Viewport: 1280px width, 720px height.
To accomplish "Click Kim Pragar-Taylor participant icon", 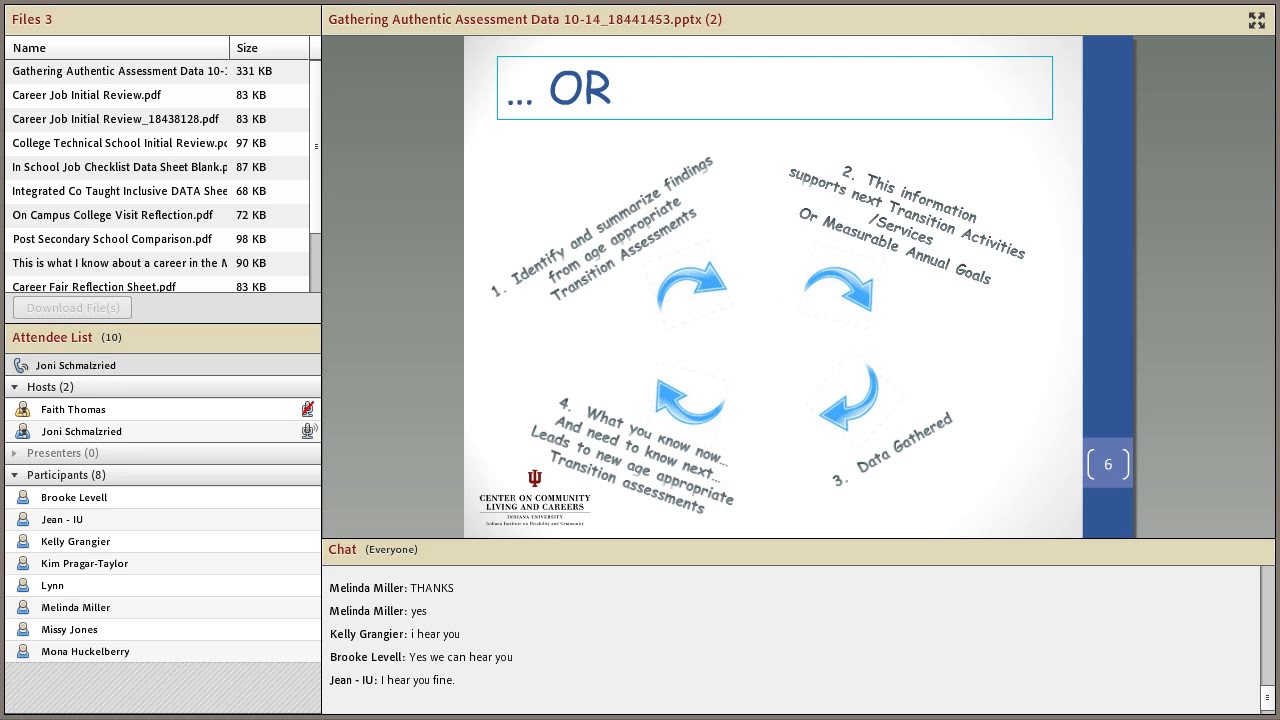I will [23, 563].
